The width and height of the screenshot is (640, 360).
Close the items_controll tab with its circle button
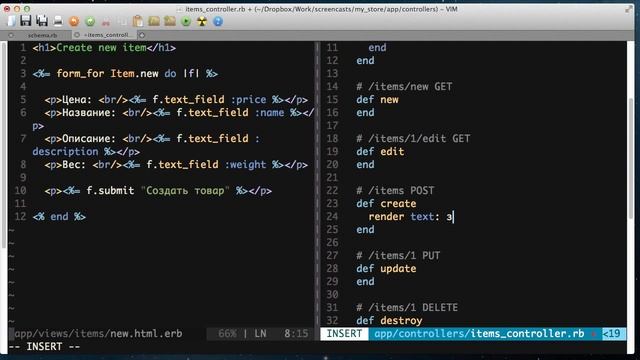(76, 35)
